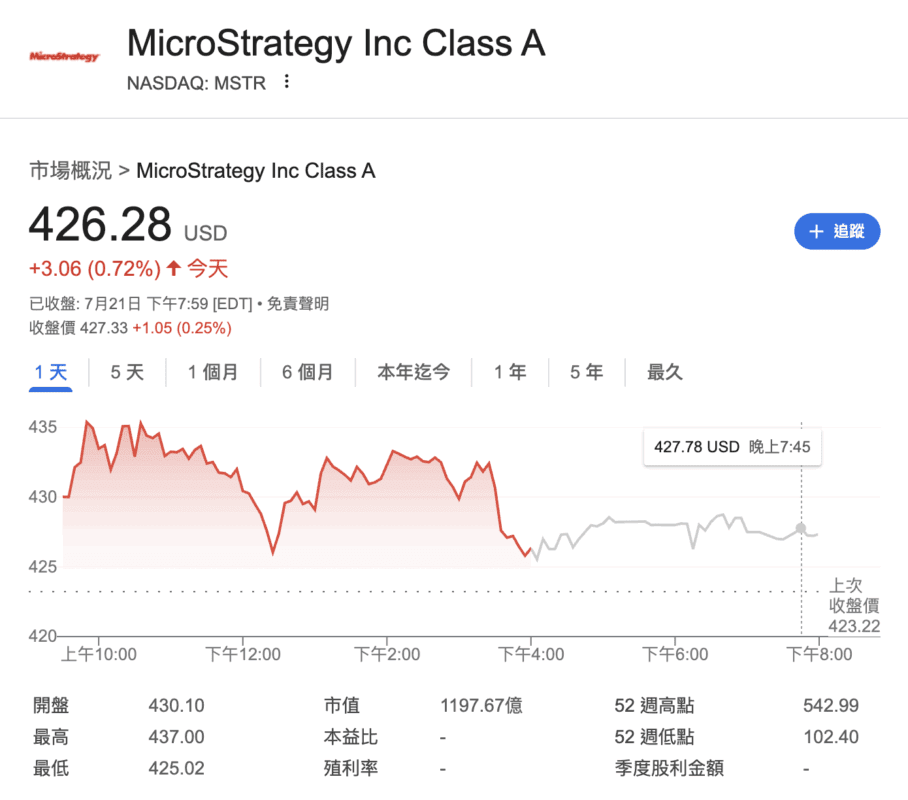Screen dimensions: 908x800
Task: Switch to the 1 個月 tab
Action: 213,372
